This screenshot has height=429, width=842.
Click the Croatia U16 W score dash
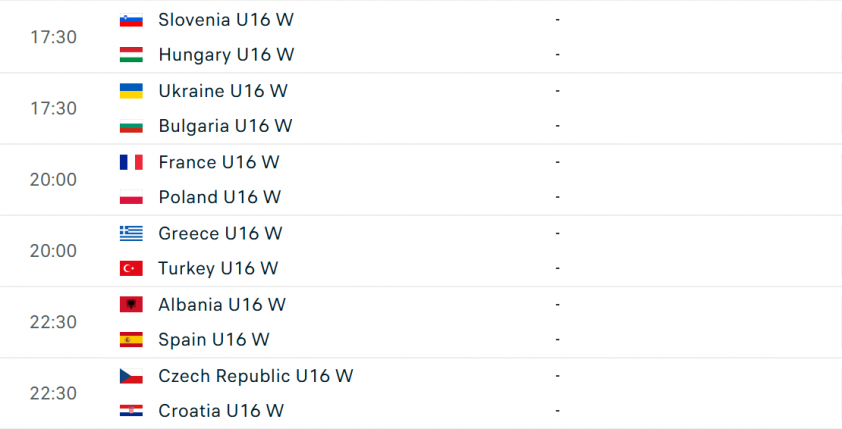557,411
